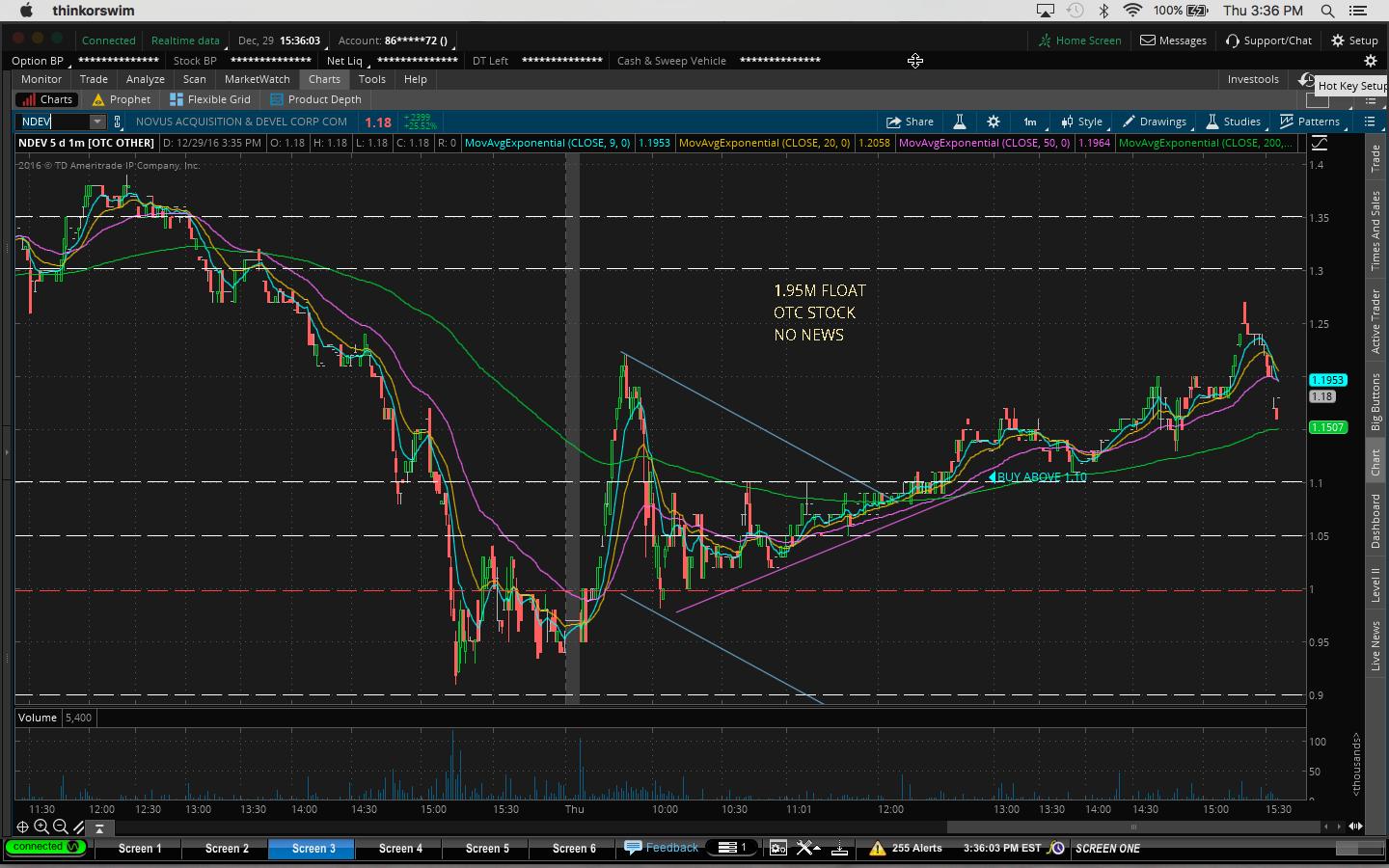The height and width of the screenshot is (868, 1389).
Task: Open the macOS Wi-Fi menu
Action: coord(1133,11)
